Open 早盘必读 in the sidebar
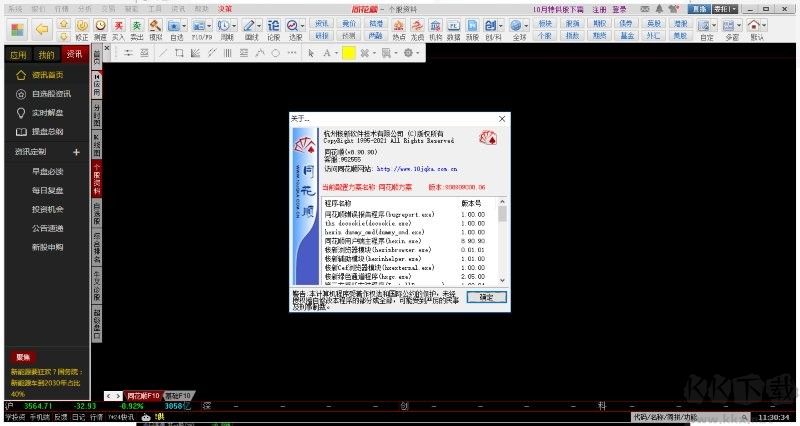This screenshot has width=800, height=426. 47,171
